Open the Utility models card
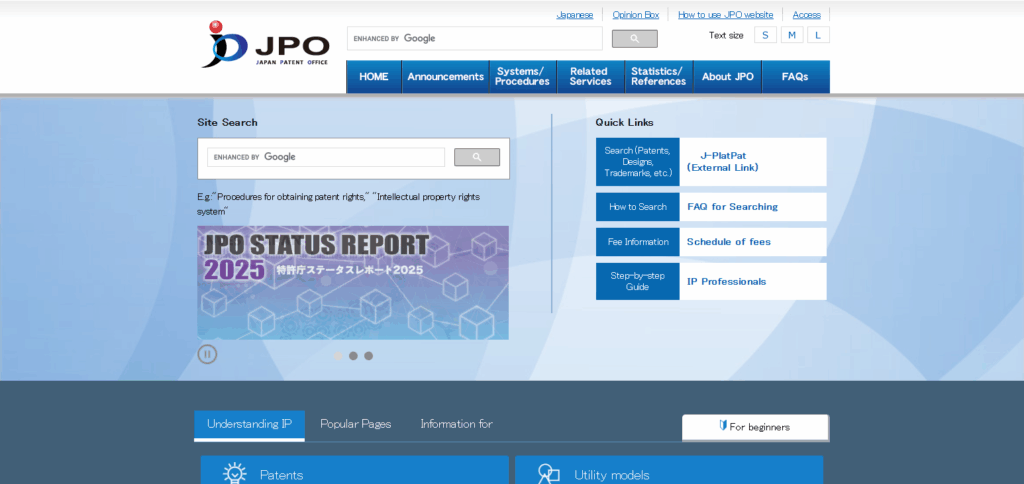 click(x=669, y=470)
